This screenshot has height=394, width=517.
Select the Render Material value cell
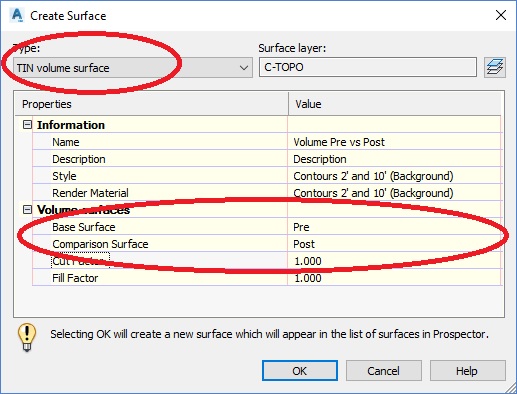click(394, 193)
